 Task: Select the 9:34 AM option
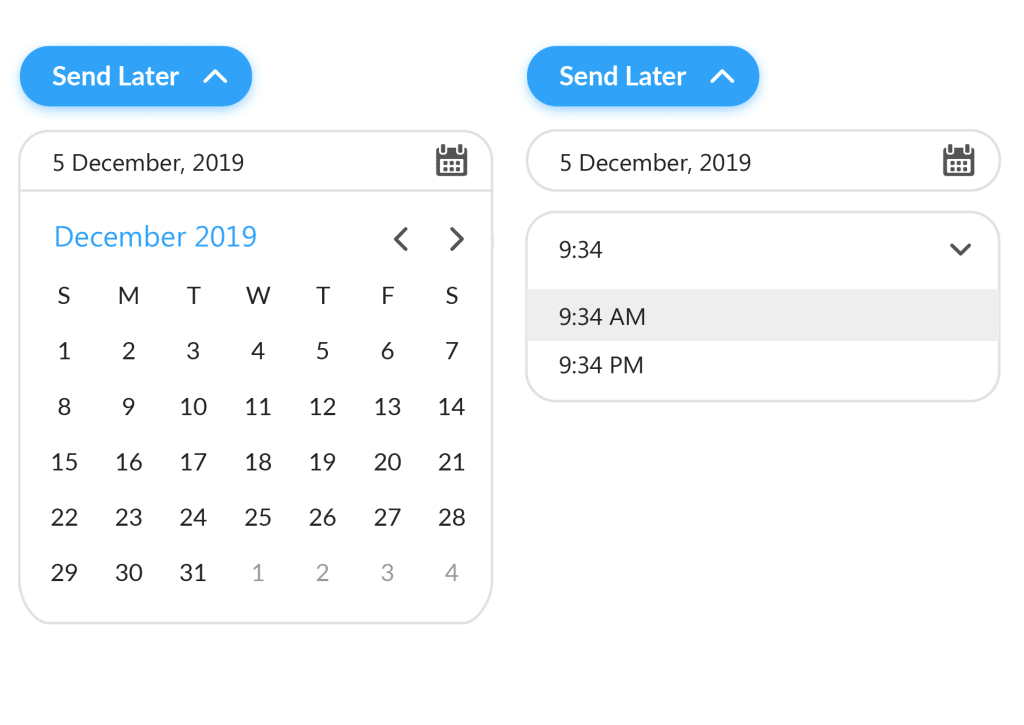(x=602, y=315)
